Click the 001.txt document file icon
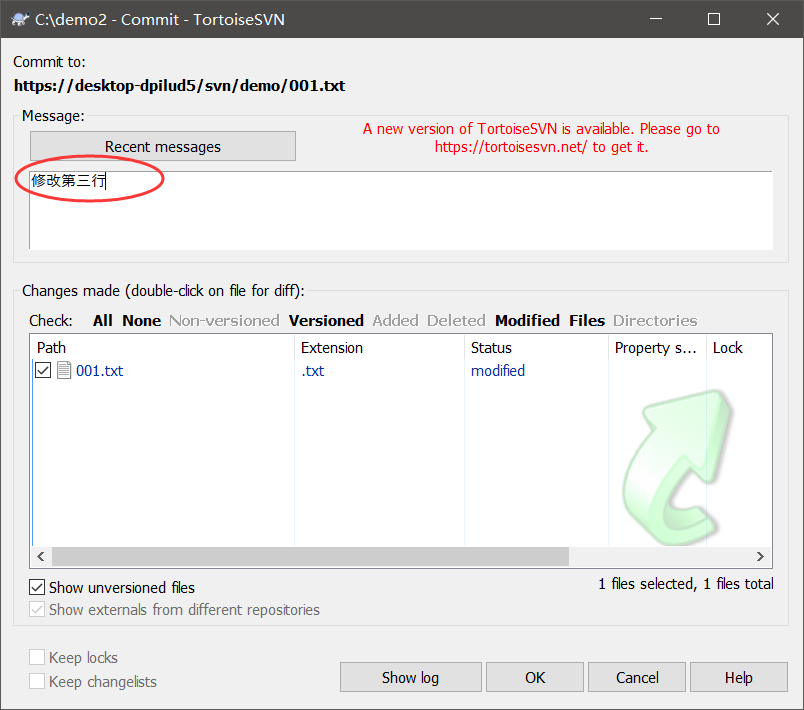Viewport: 804px width, 710px height. (x=64, y=370)
